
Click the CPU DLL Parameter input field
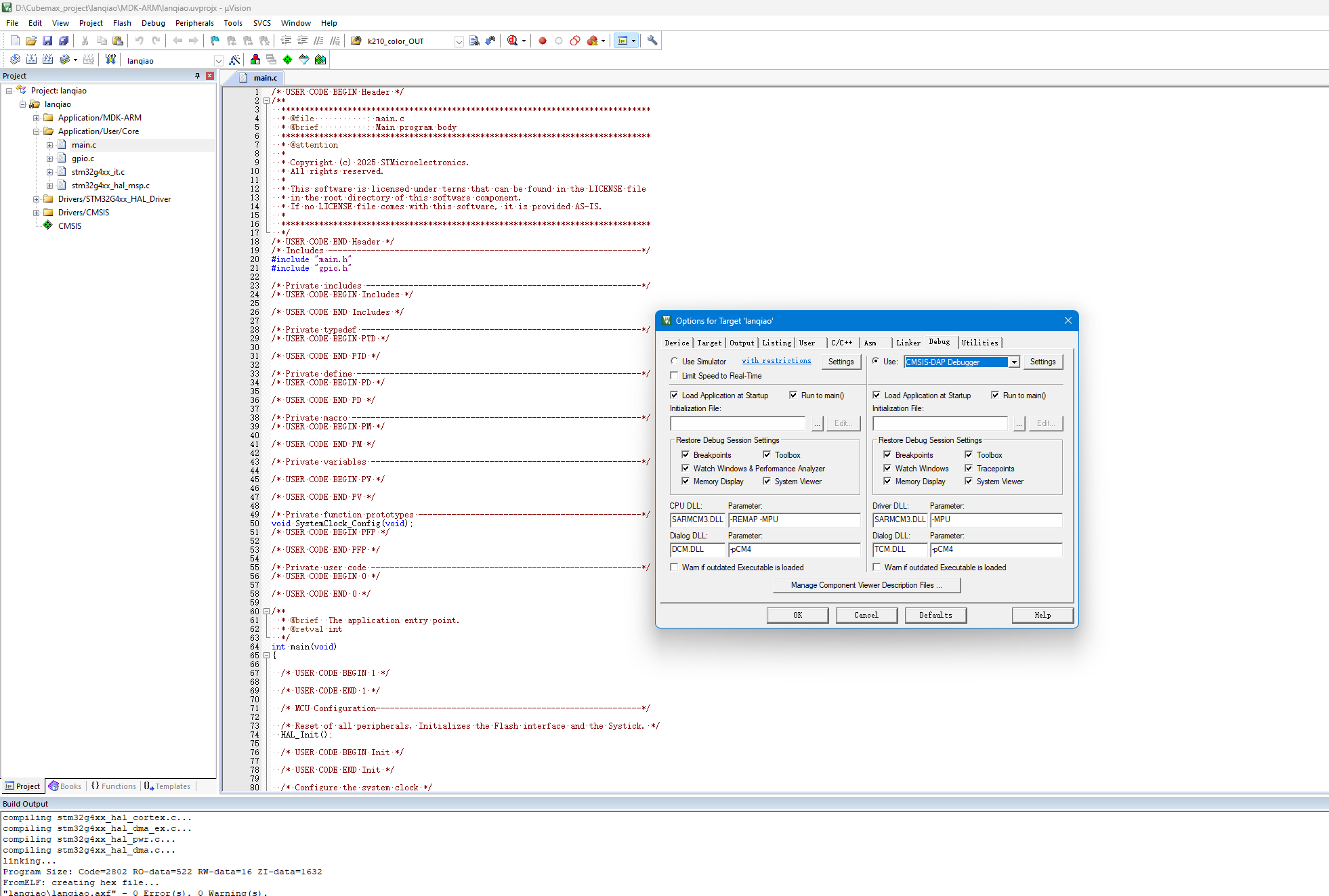(793, 519)
